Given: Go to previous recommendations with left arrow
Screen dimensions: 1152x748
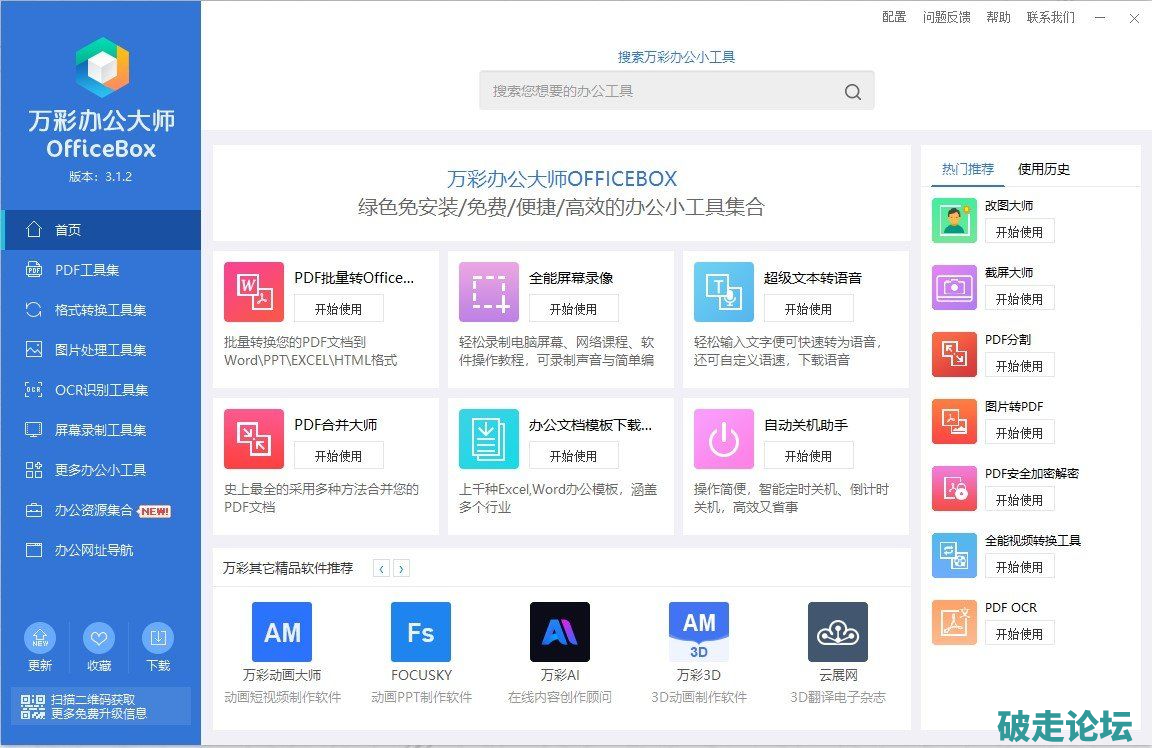Looking at the screenshot, I should 381,569.
